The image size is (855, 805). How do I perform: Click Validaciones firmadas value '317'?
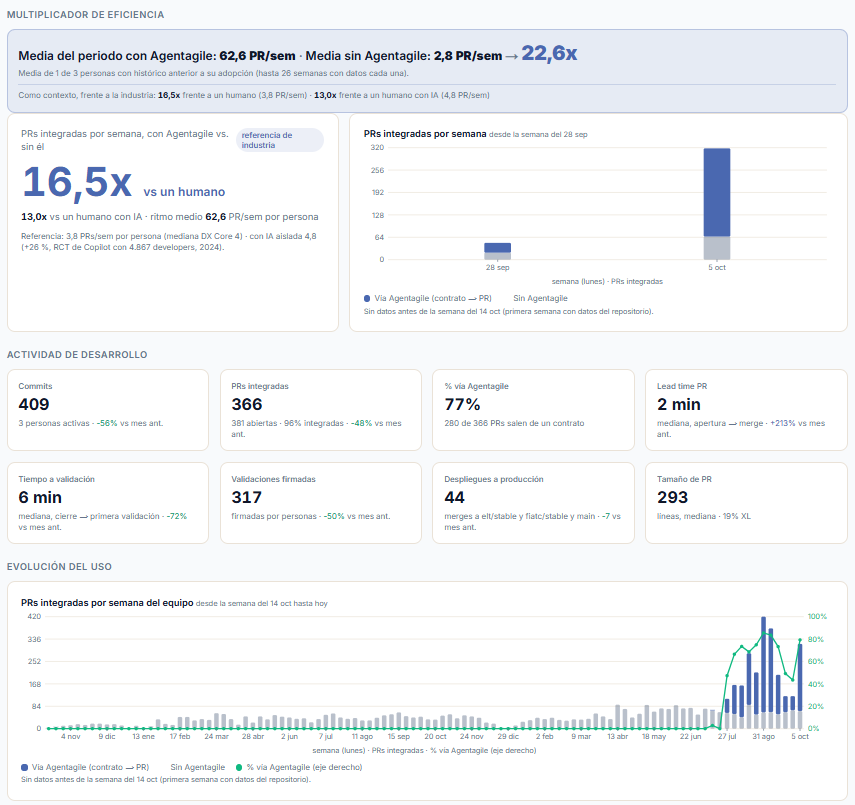pos(246,497)
